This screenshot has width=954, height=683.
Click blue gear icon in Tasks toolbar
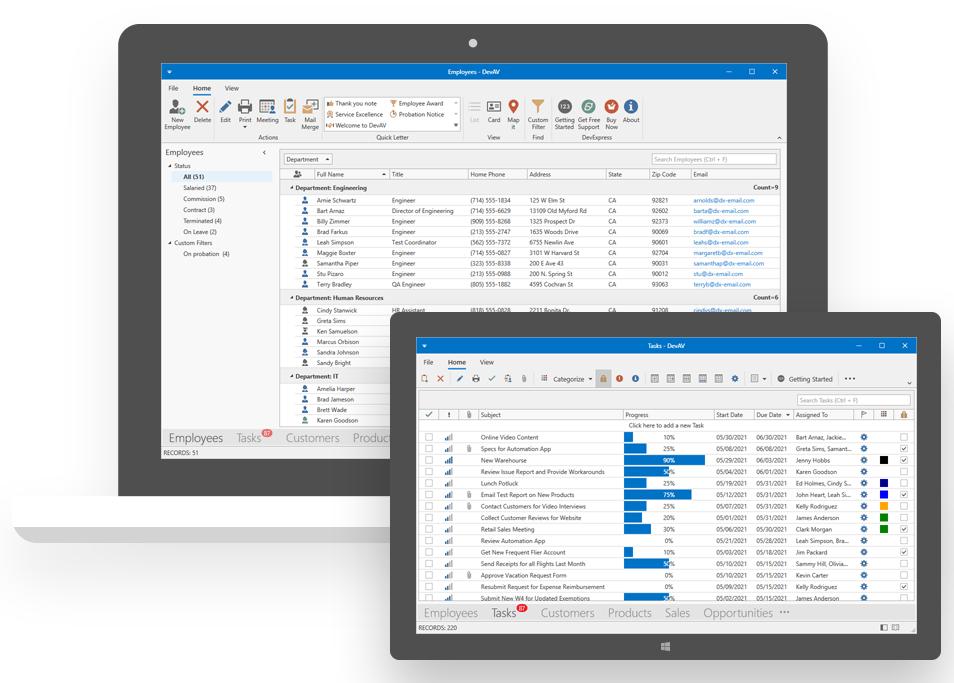pyautogui.click(x=735, y=378)
